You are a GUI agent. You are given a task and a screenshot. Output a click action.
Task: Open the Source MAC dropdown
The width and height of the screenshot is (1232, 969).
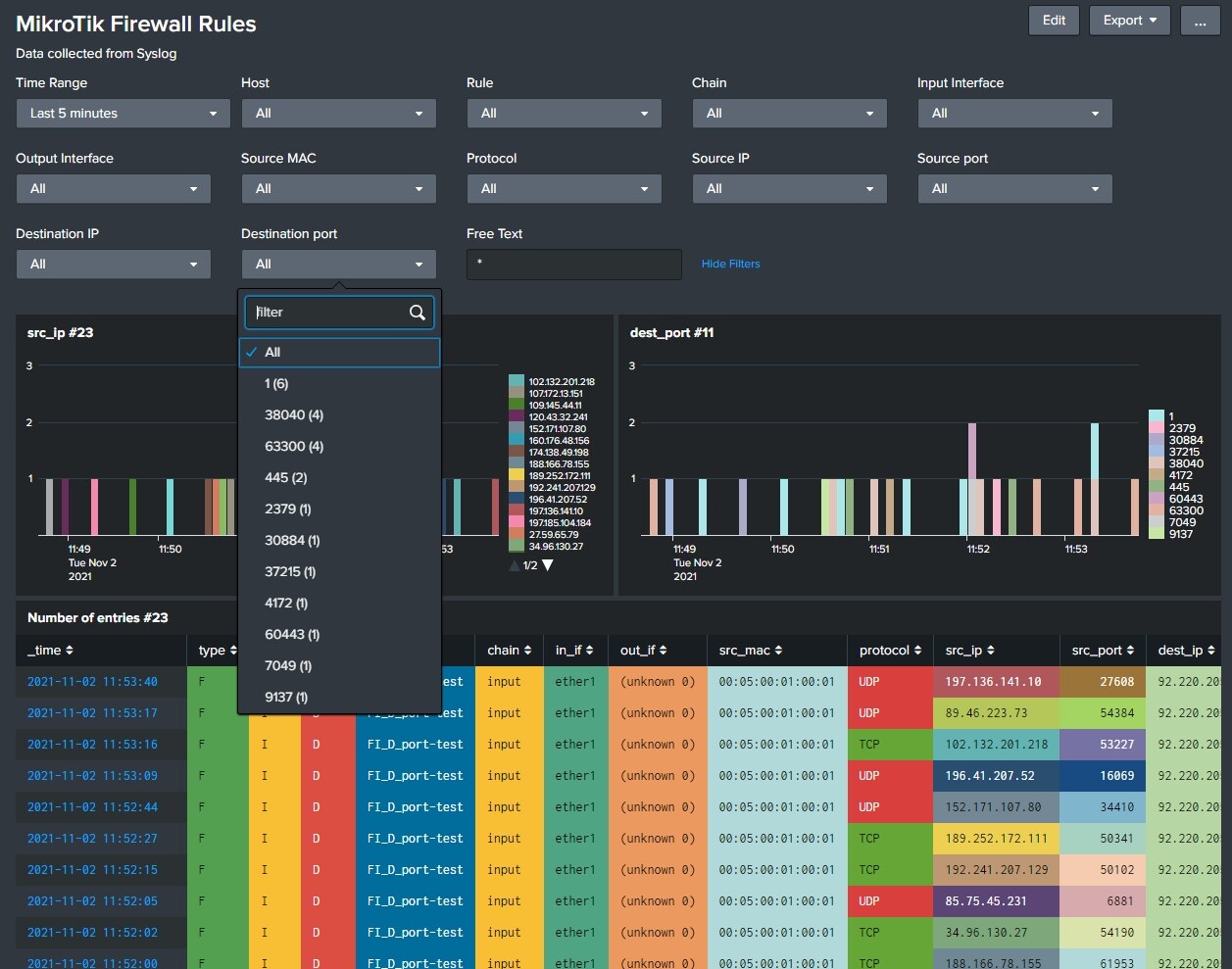[339, 189]
